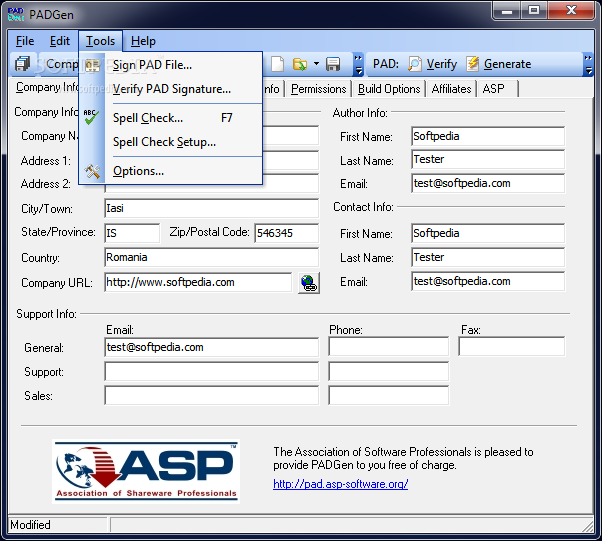The image size is (602, 541).
Task: Switch to the Company Info tab
Action: [x=46, y=88]
